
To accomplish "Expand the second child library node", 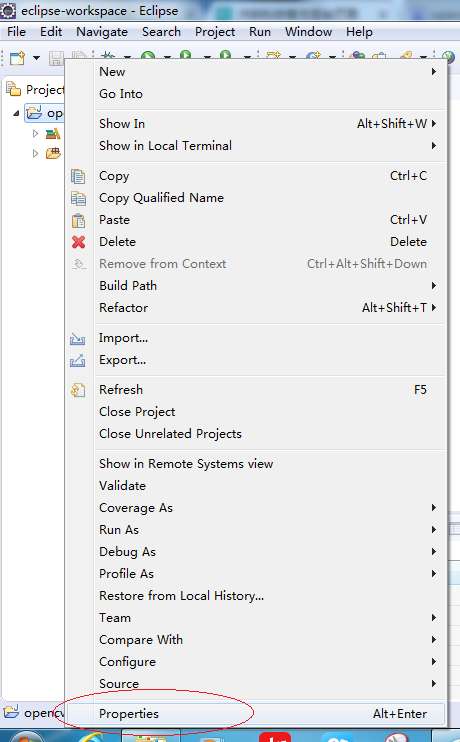I will click(x=35, y=153).
